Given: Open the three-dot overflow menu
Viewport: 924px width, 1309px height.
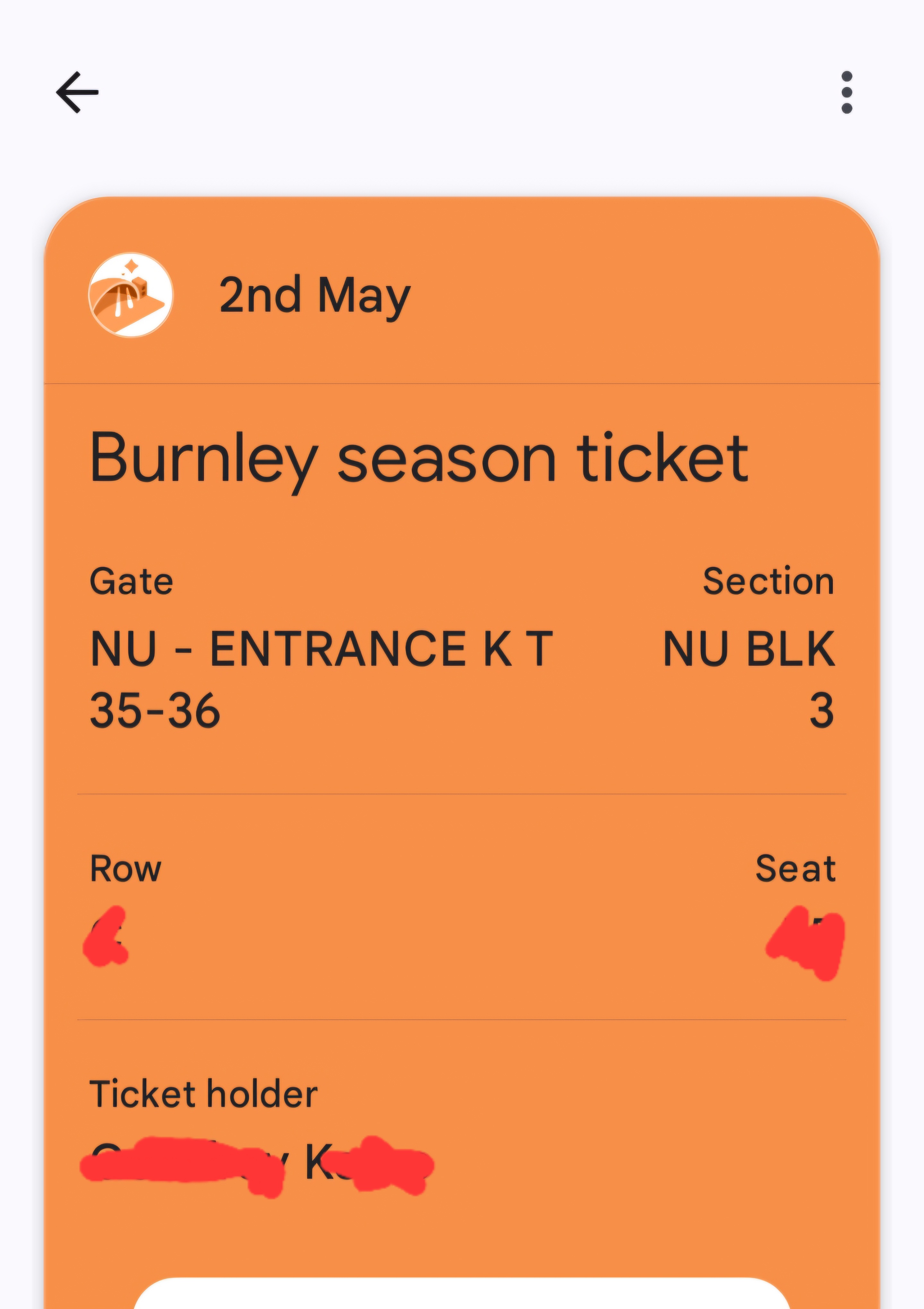Looking at the screenshot, I should (x=846, y=92).
